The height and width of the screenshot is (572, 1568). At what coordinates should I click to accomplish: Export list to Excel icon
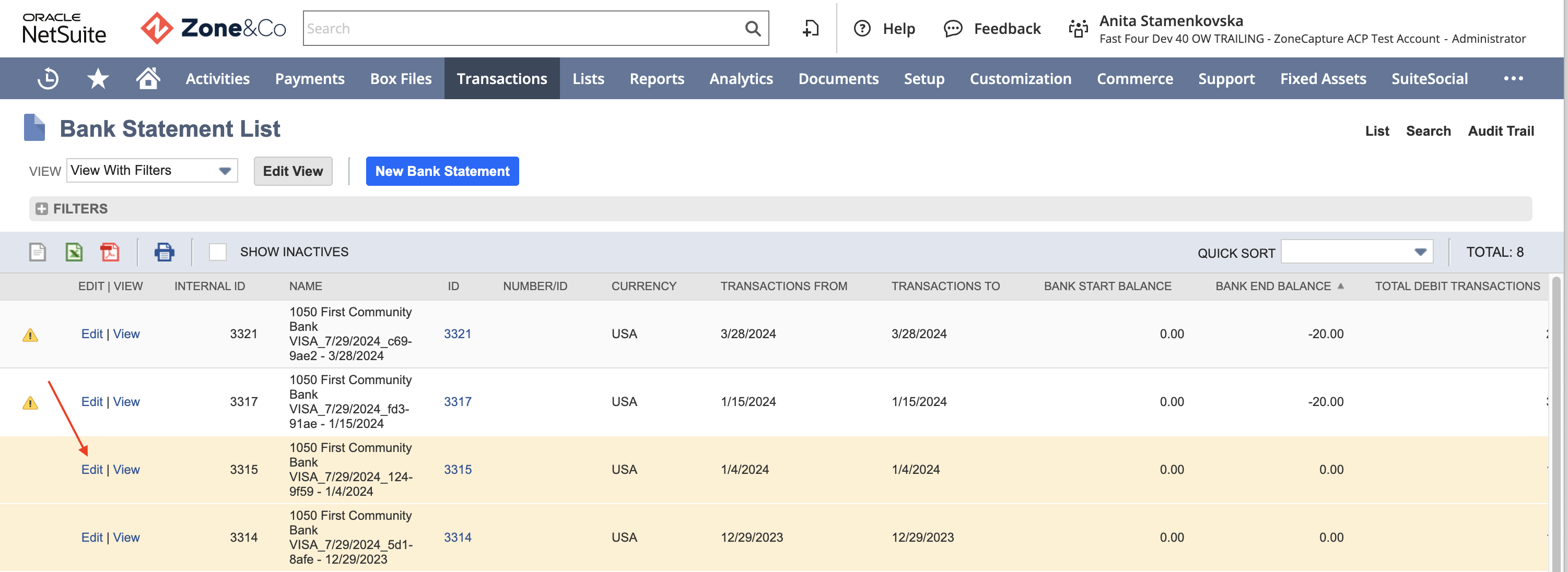[74, 252]
